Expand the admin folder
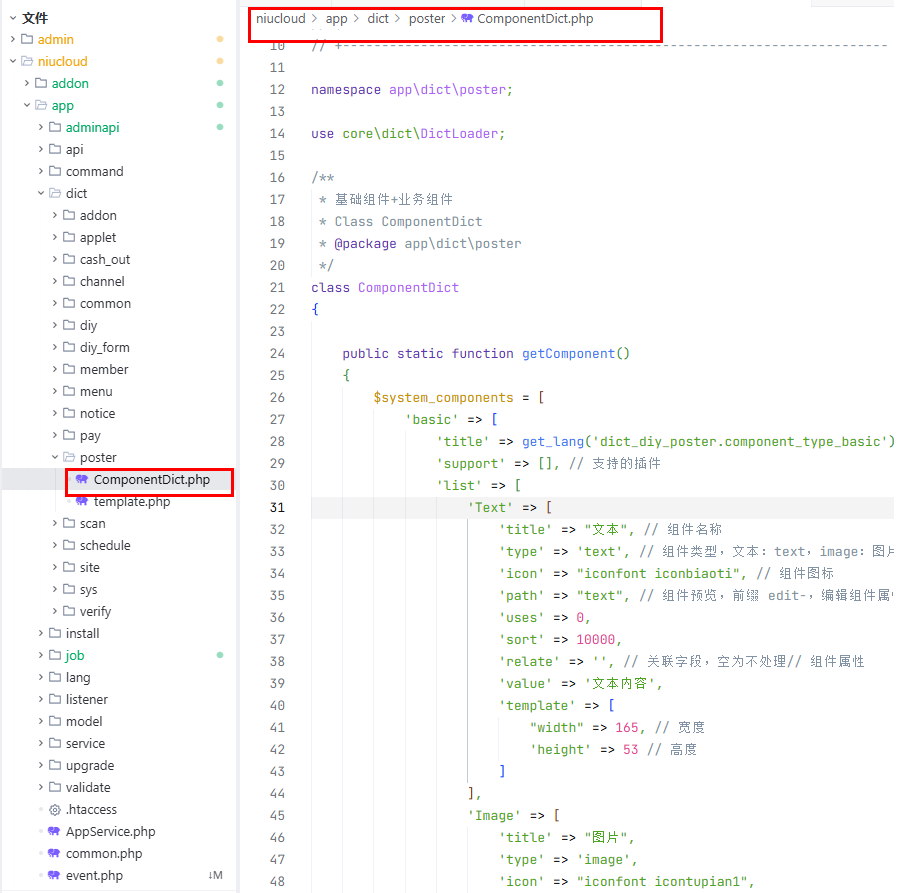Image resolution: width=899 pixels, height=893 pixels. click(13, 39)
